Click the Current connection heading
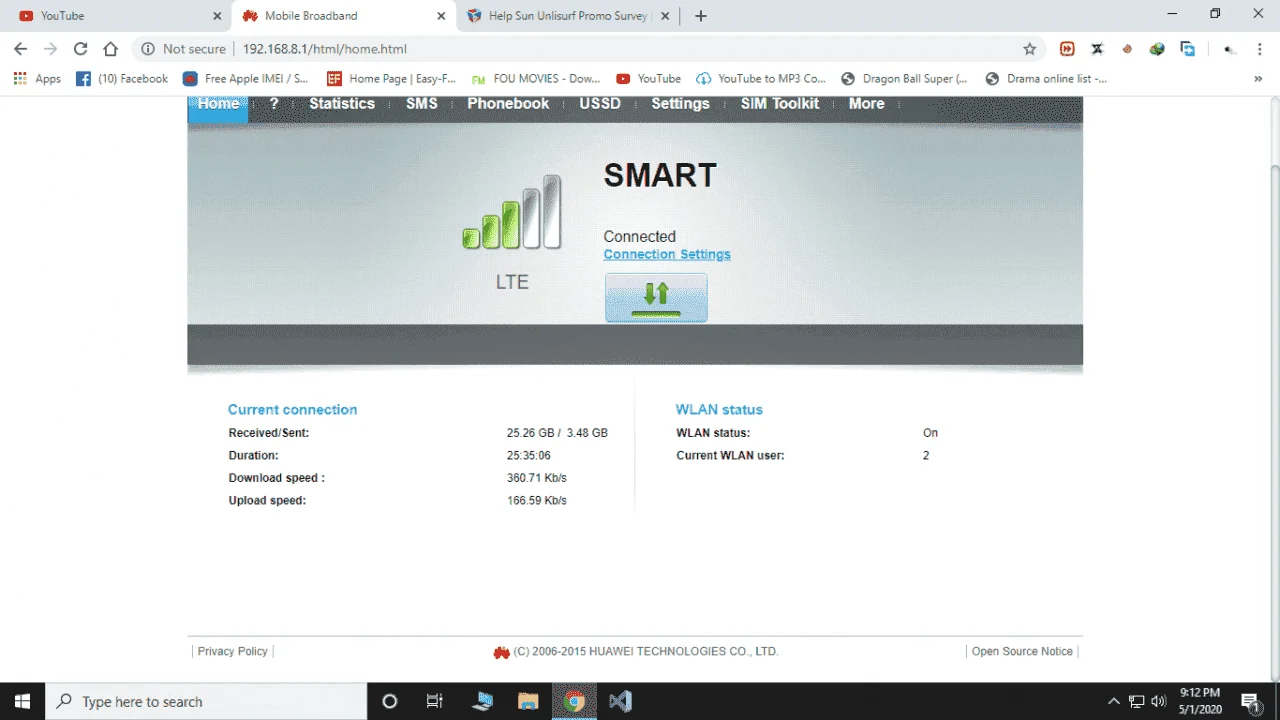This screenshot has width=1280, height=720. pos(292,410)
